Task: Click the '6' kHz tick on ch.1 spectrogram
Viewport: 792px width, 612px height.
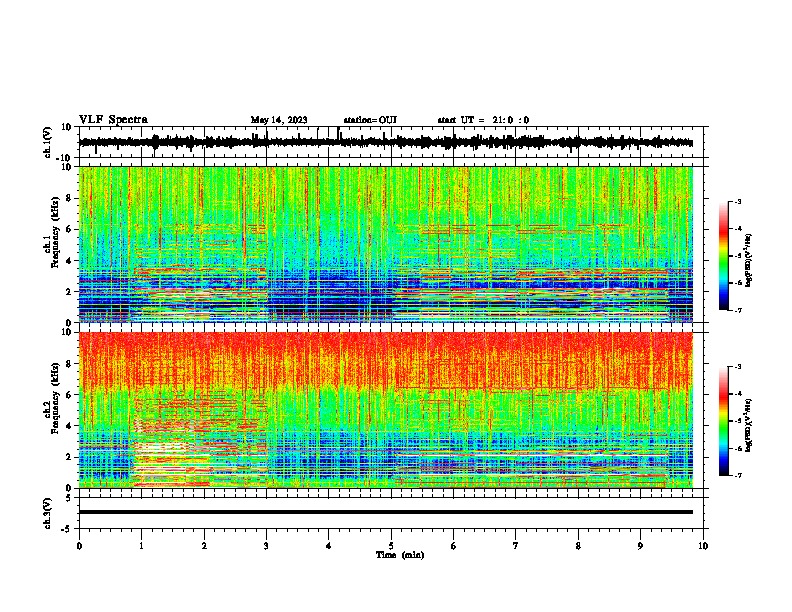Action: point(69,229)
